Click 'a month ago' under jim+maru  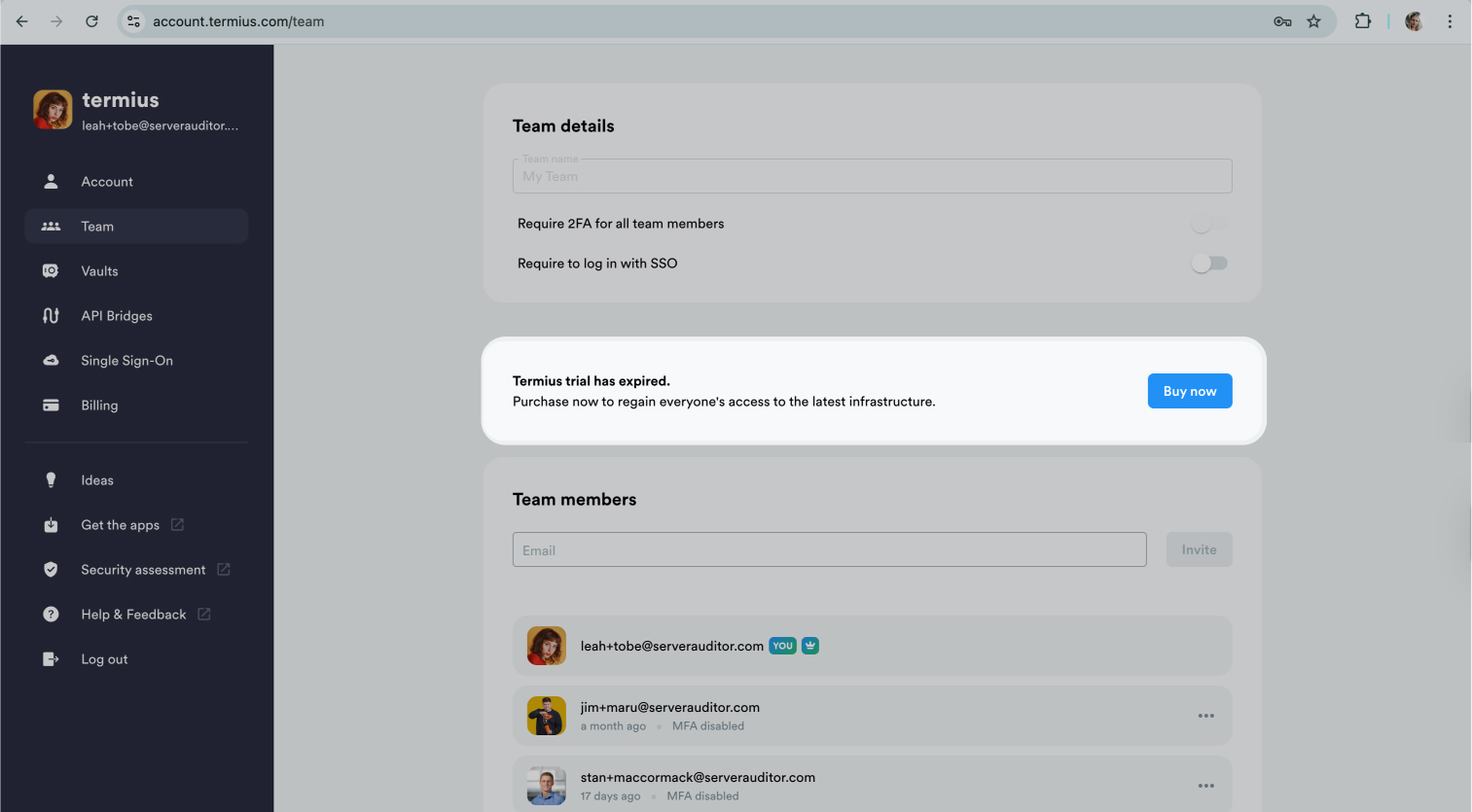(x=613, y=726)
